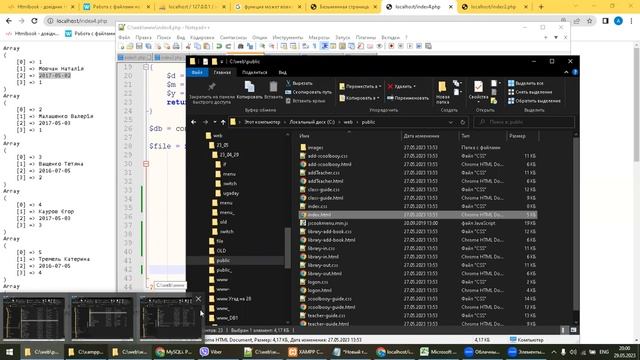Screen dimensions: 640x360
Task: Switch to localhost/index2.php Chrome tab
Action: coord(493,7)
